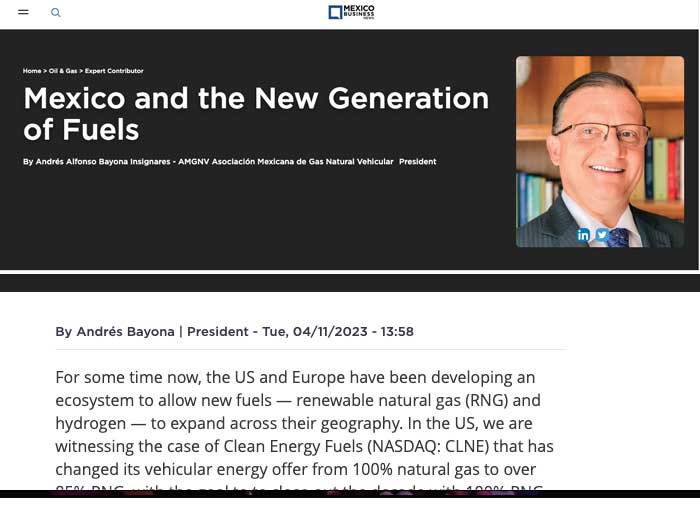Viewport: 700px width, 525px height.
Task: Click author name Andrés Alfonso Bayona Insignares
Action: (x=103, y=162)
